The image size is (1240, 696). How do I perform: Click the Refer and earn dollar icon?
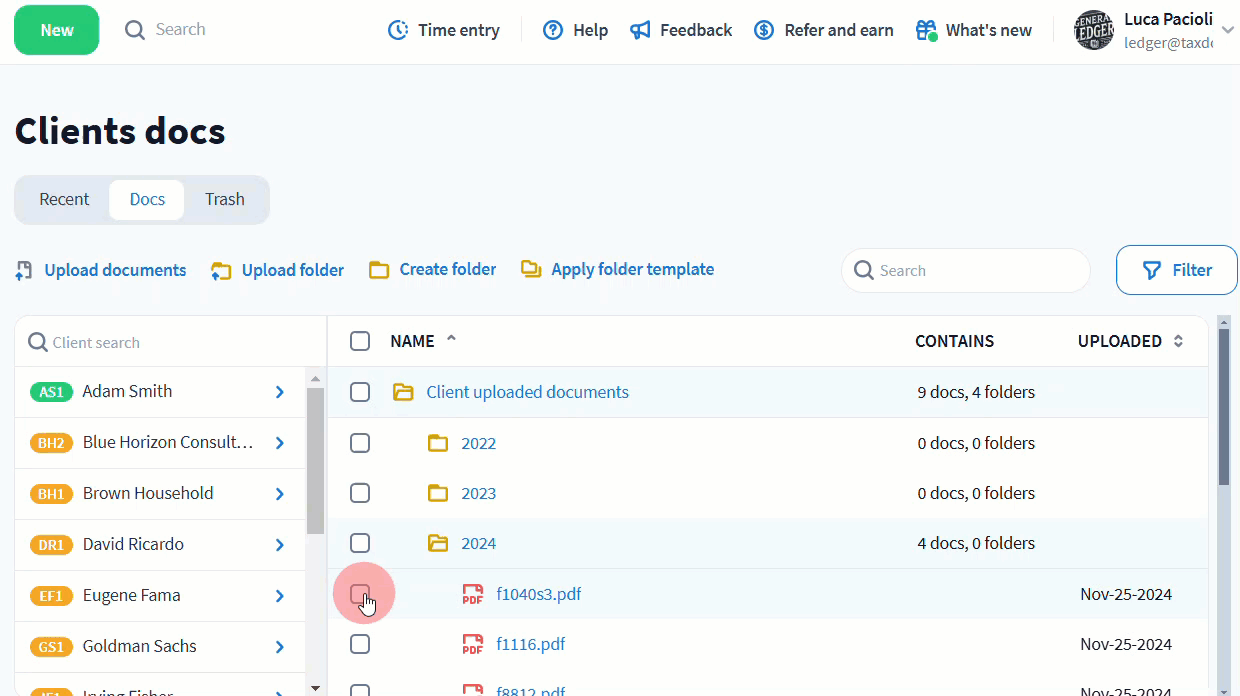coord(764,30)
